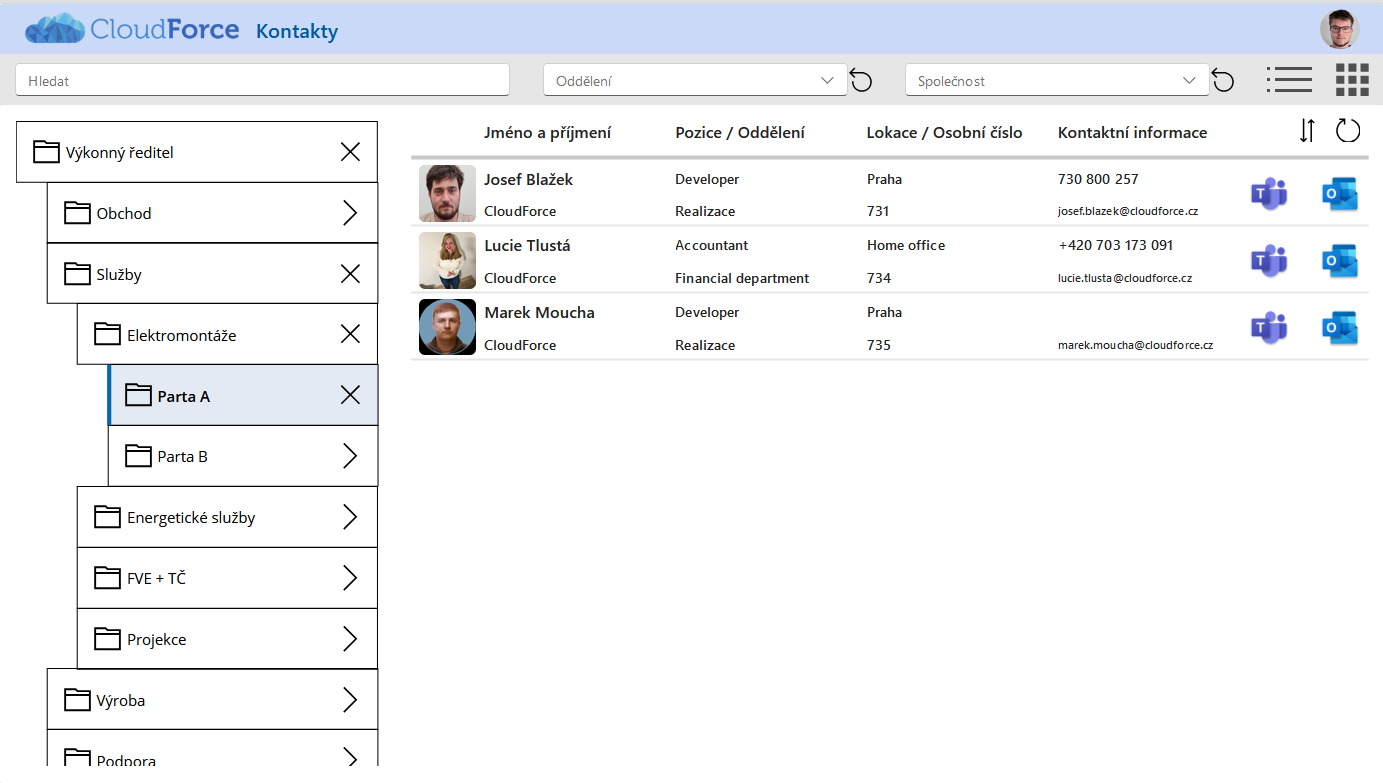The height and width of the screenshot is (783, 1383).
Task: Open the Oddělení dropdown
Action: coord(695,81)
